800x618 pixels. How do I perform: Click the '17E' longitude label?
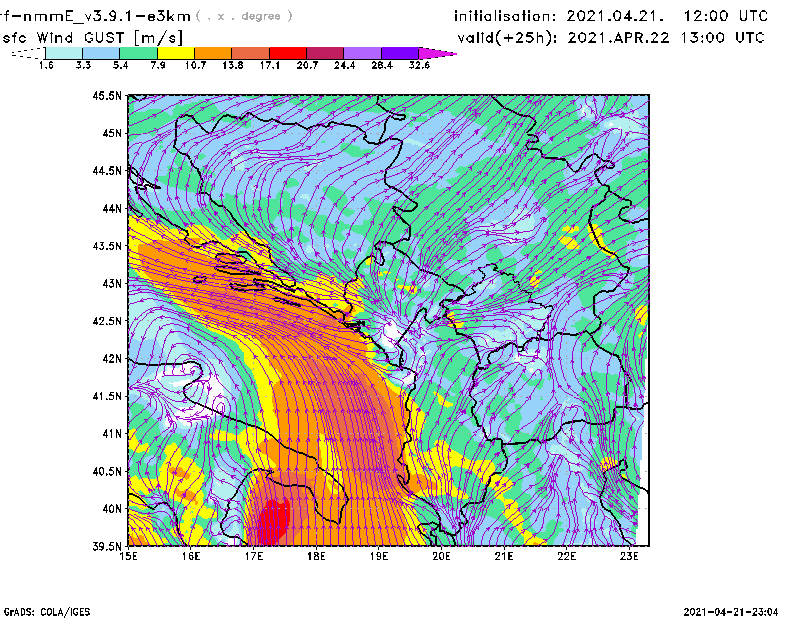click(254, 556)
